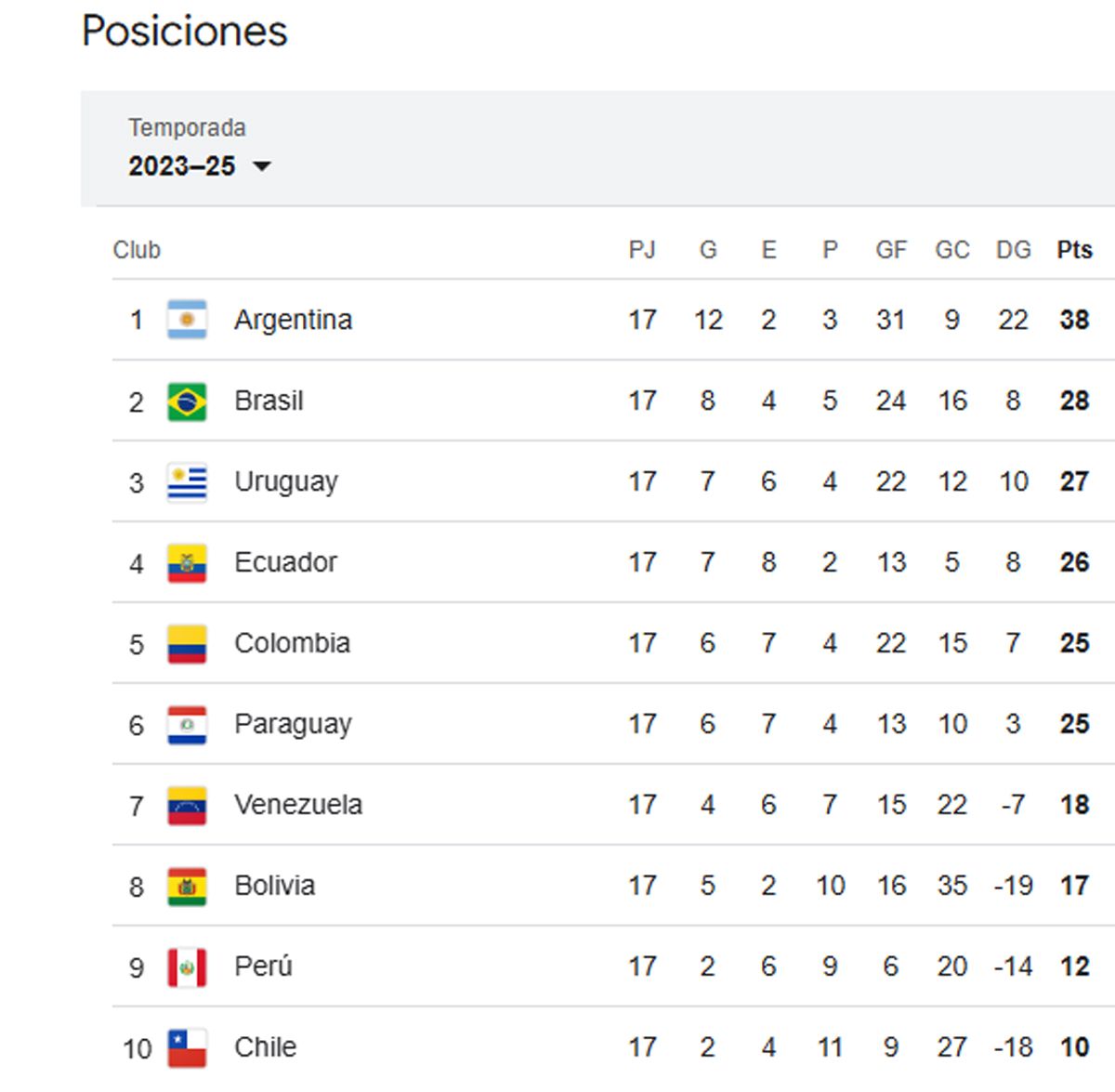
Task: Click the Pts column header
Action: [x=1074, y=250]
